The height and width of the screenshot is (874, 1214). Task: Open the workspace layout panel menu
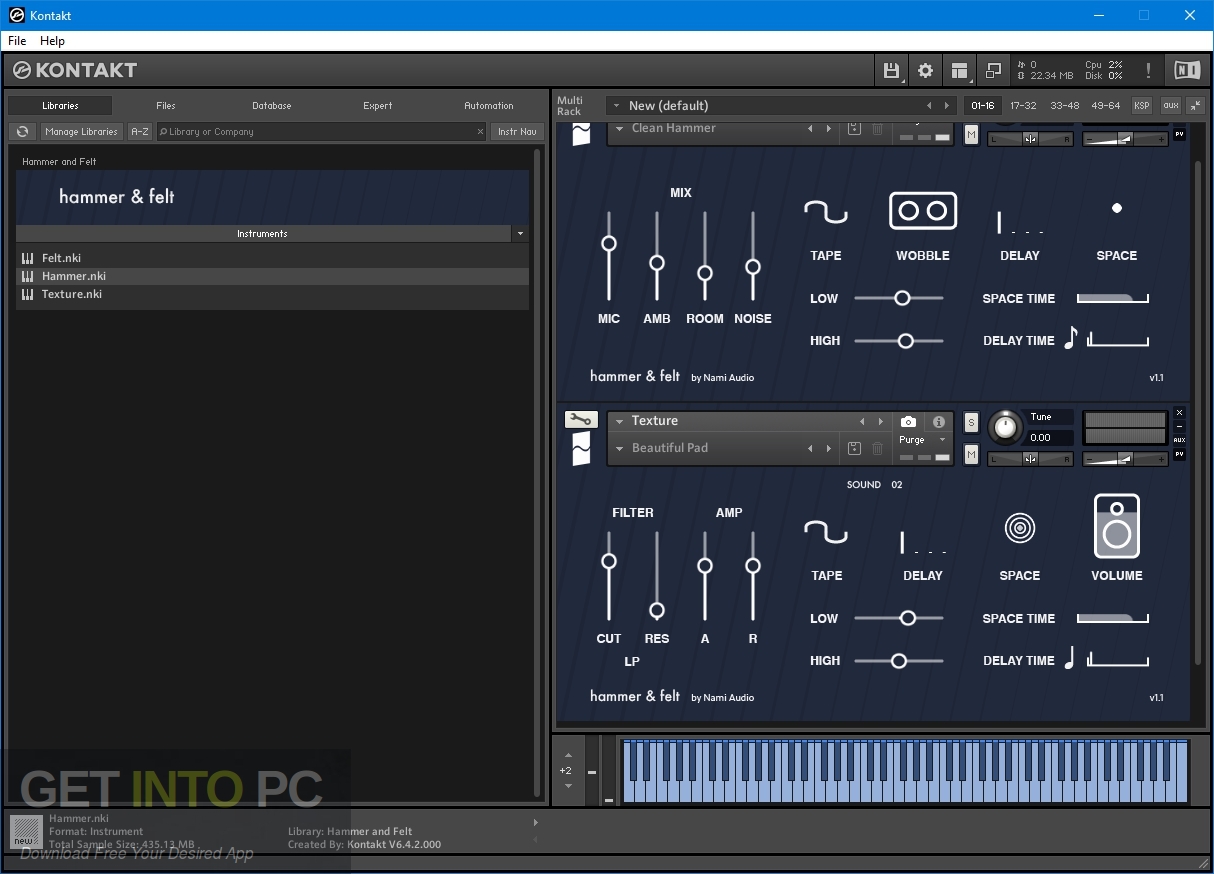tap(960, 70)
